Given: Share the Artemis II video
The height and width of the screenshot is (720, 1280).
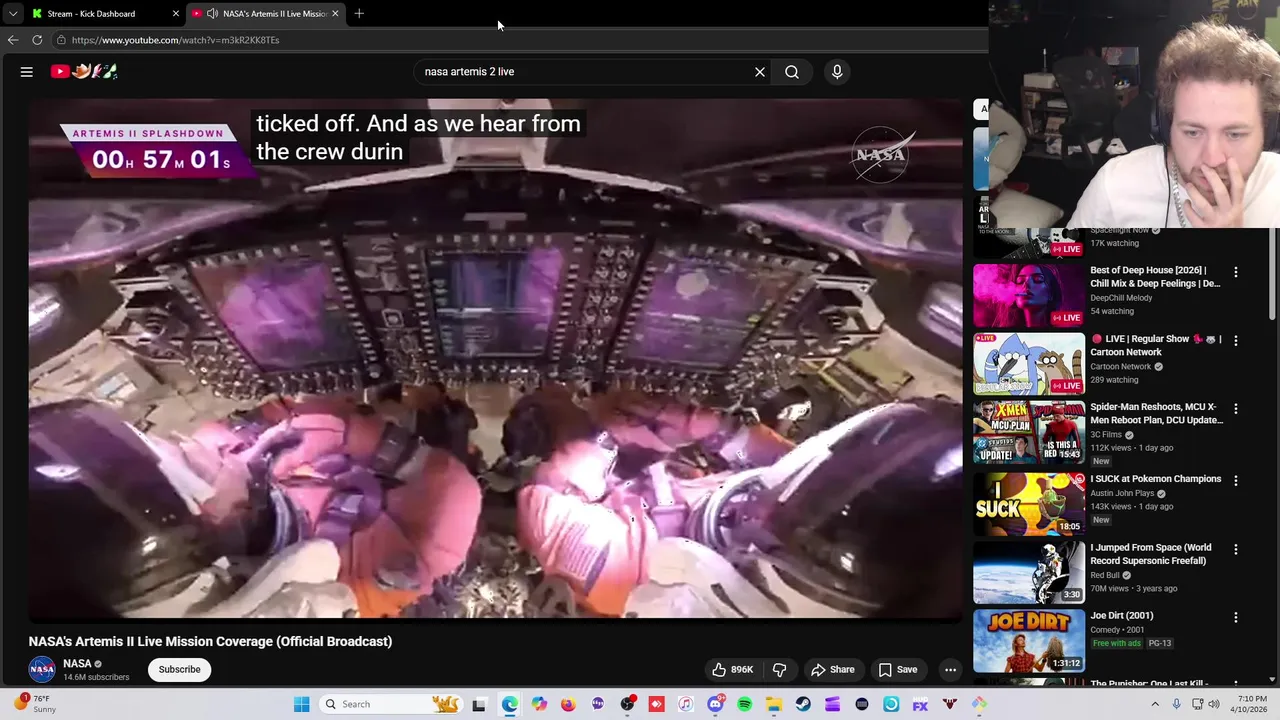Looking at the screenshot, I should tap(832, 670).
